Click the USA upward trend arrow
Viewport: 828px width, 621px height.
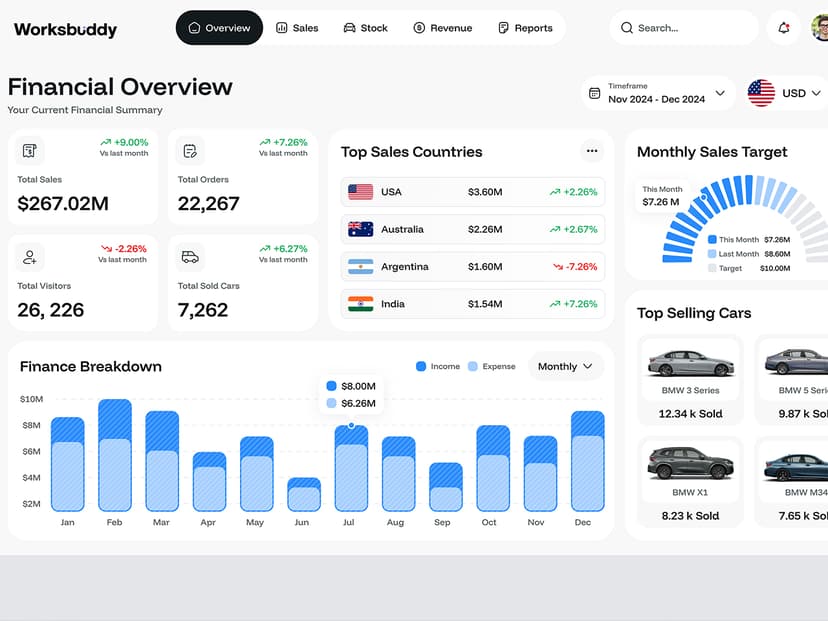[x=554, y=192]
